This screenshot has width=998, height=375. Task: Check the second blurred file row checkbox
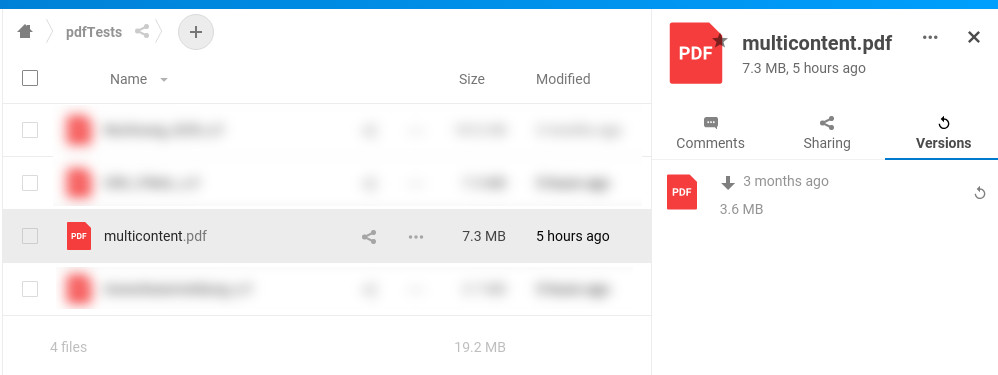pyautogui.click(x=30, y=183)
